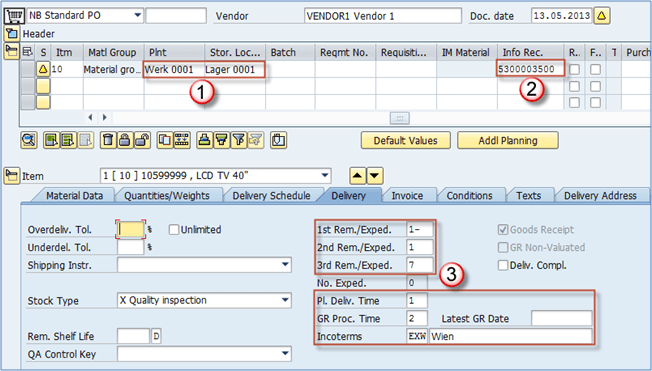Click the Addl Planning button

click(508, 141)
